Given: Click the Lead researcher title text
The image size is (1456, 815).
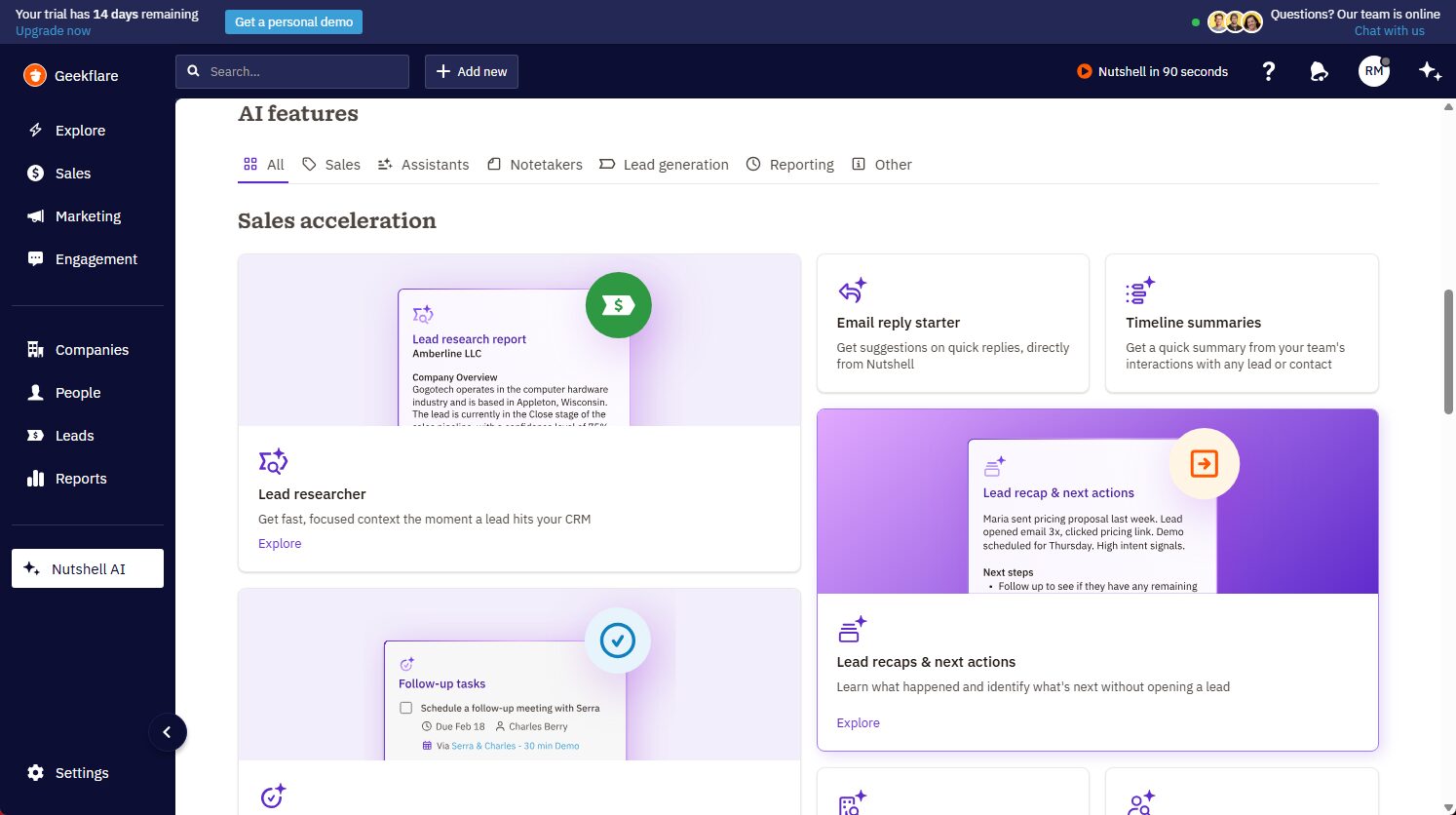Looking at the screenshot, I should pyautogui.click(x=312, y=494).
